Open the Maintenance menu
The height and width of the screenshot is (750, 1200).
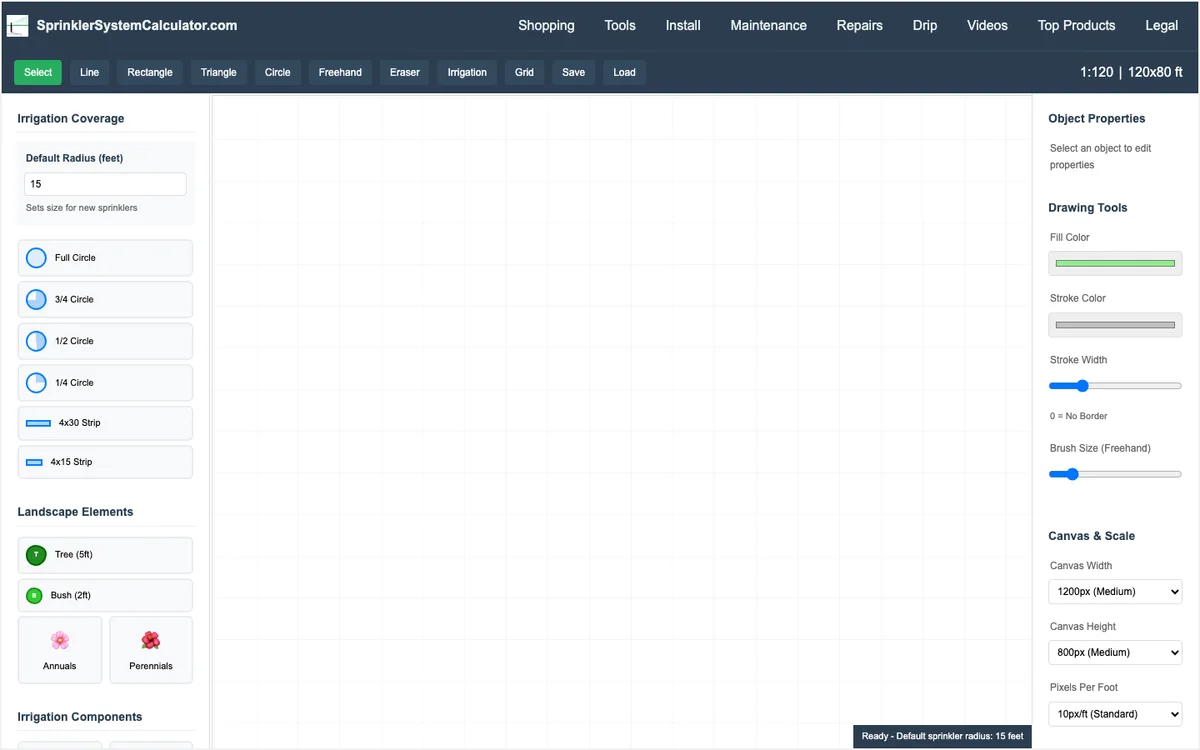[x=769, y=26]
